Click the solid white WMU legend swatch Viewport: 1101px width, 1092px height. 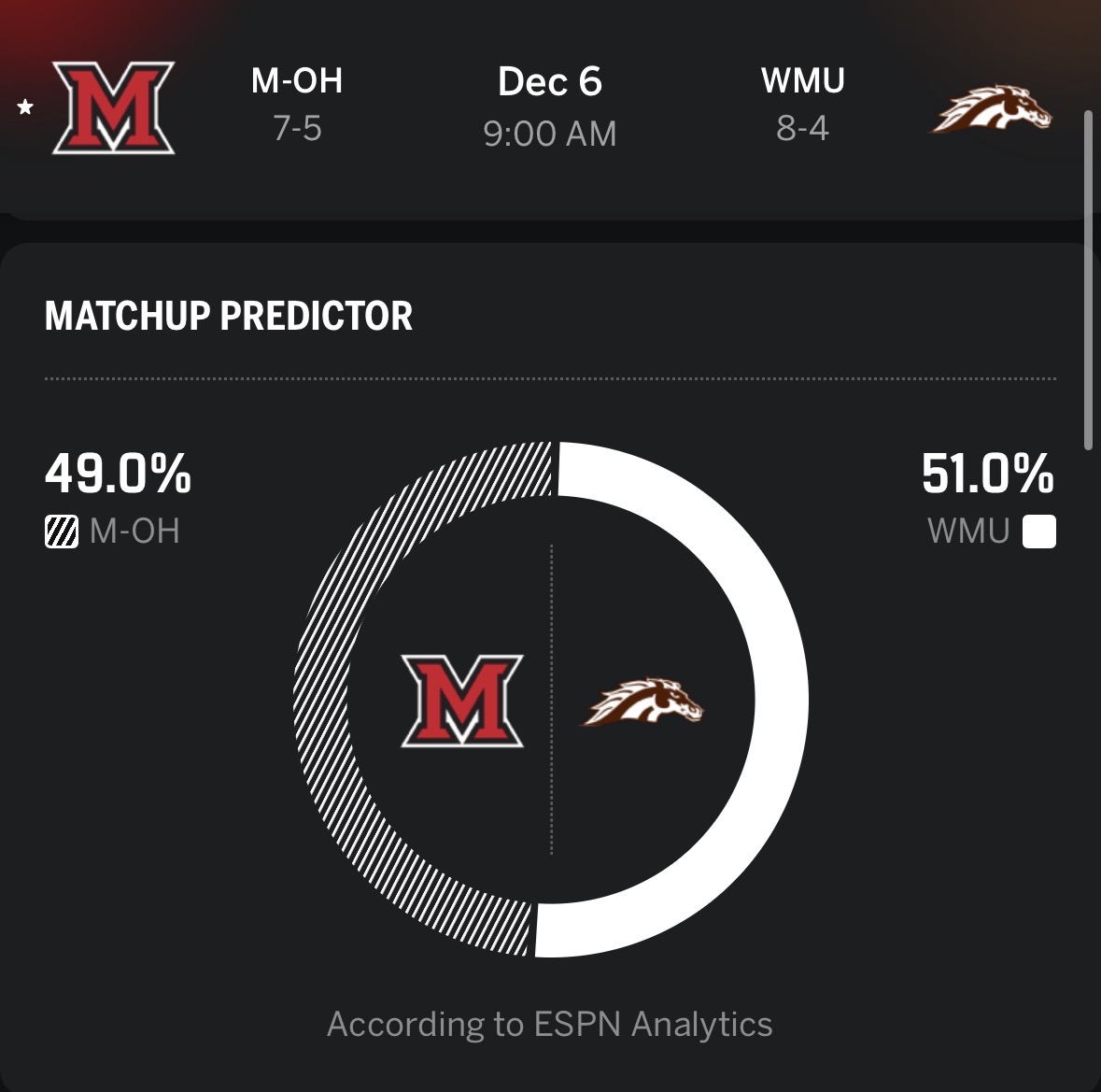coord(1039,532)
